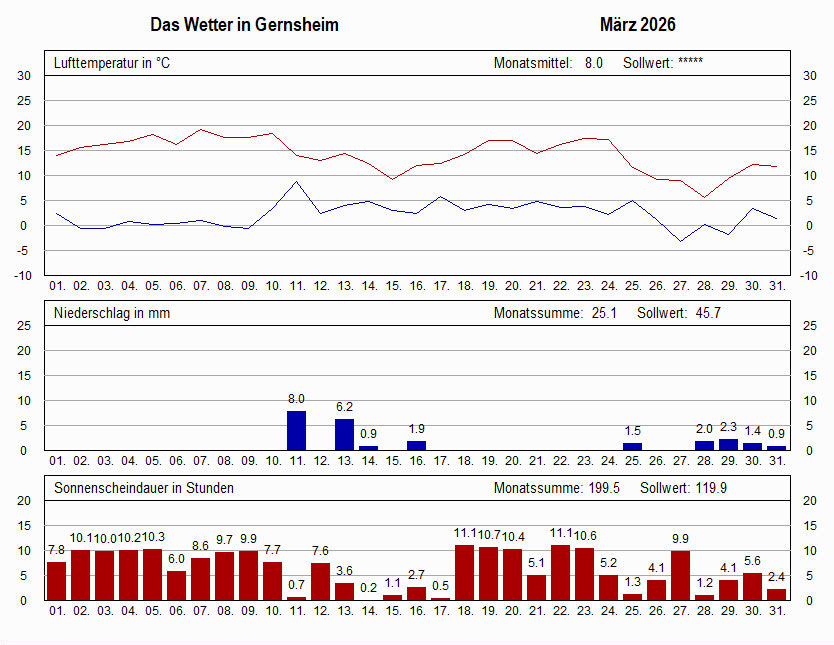Click the blue line peak on day 11
The width and height of the screenshot is (834, 645).
click(296, 182)
